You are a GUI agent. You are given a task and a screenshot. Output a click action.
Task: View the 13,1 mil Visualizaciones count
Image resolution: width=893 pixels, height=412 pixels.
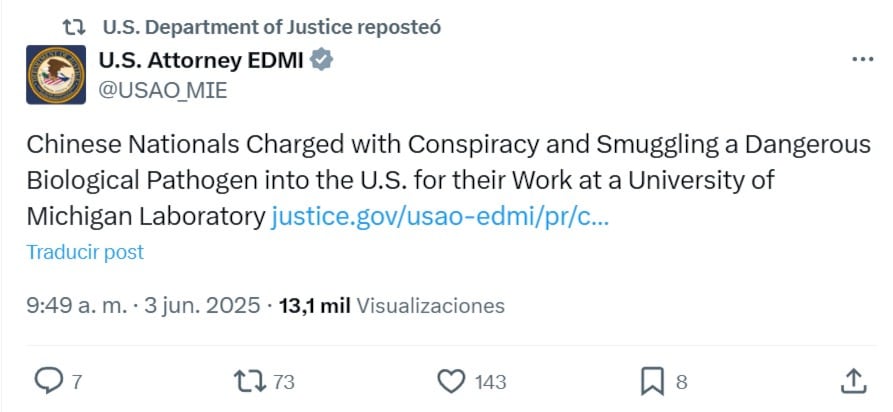pos(392,305)
